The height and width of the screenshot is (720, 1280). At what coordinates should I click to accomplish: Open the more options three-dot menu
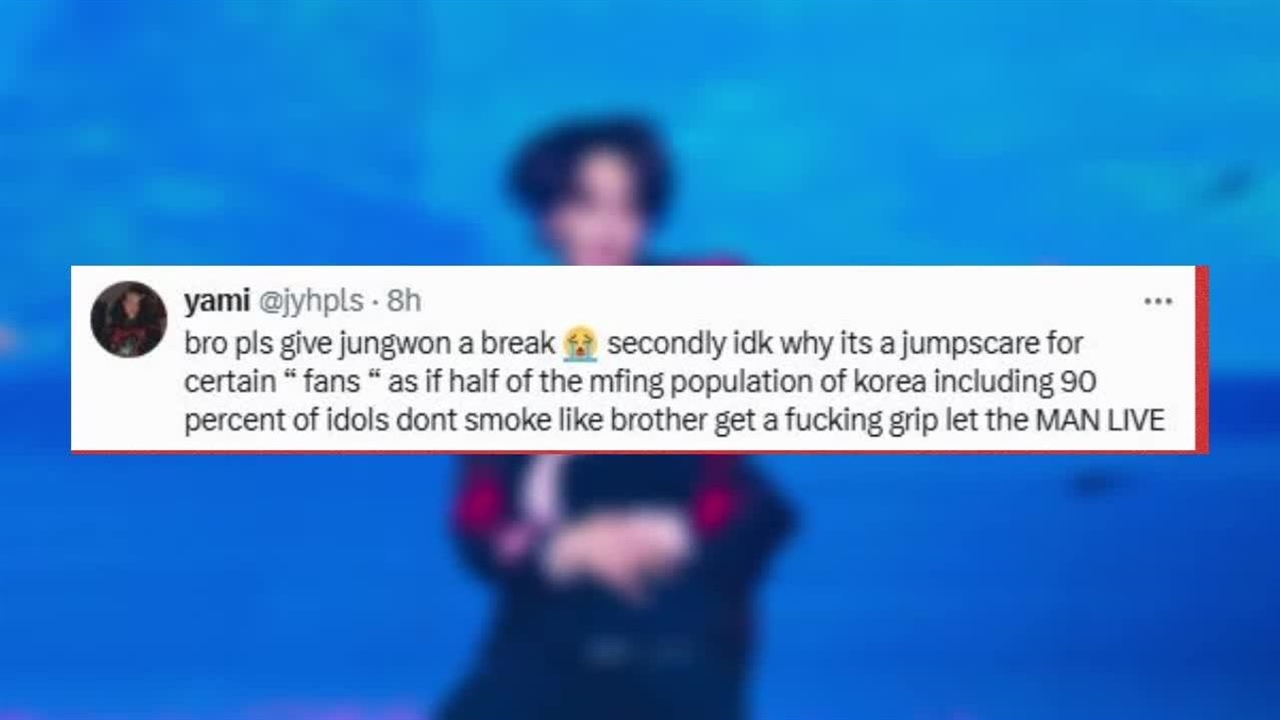1157,301
